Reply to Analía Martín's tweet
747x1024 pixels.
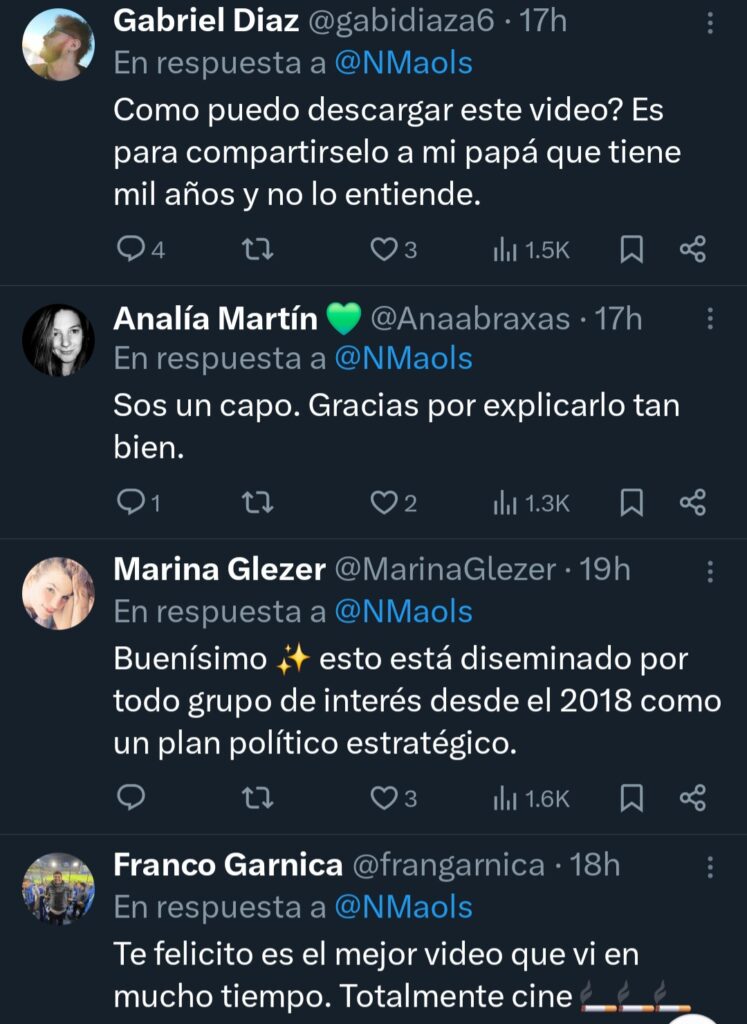[x=132, y=502]
